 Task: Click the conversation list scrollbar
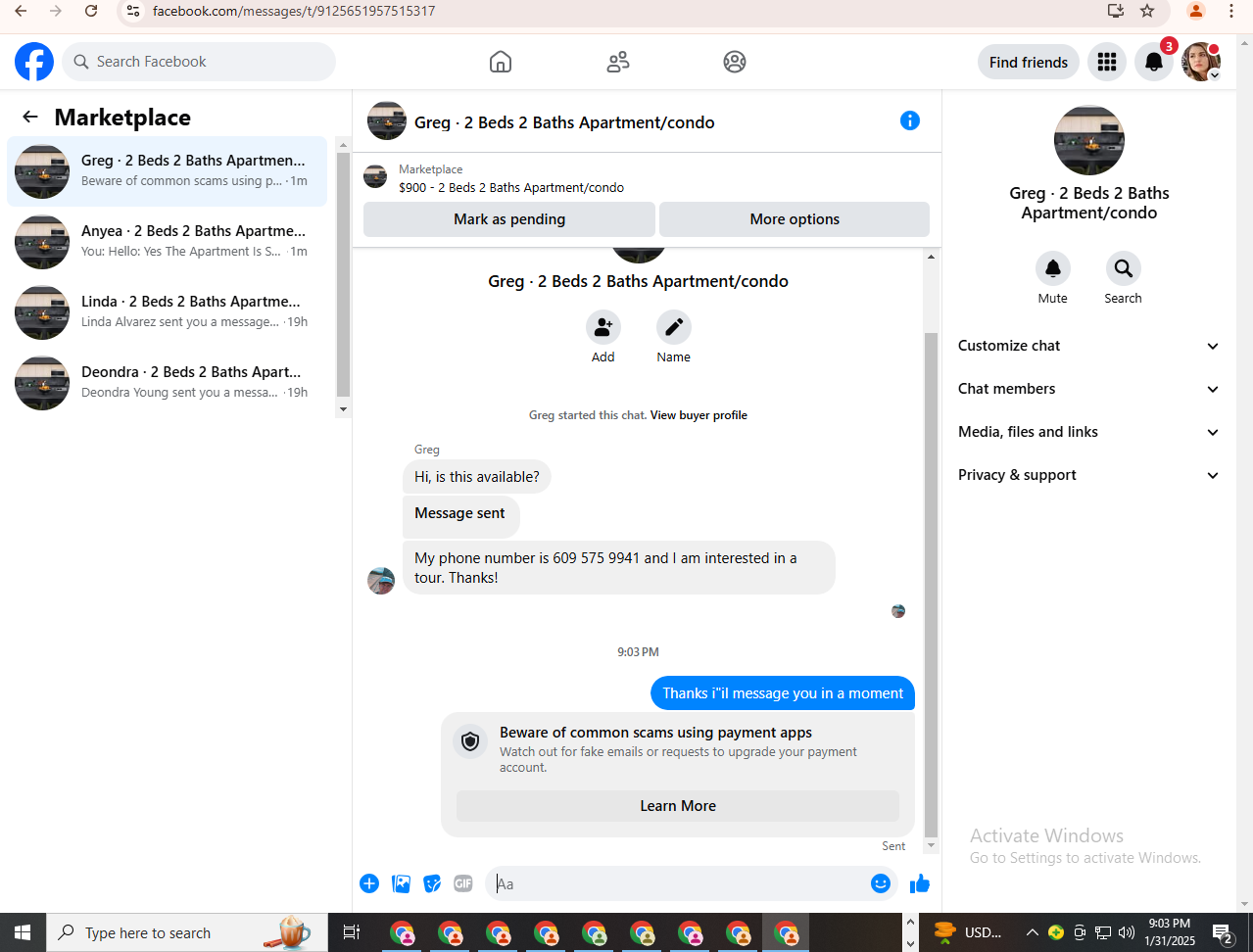coord(343,274)
